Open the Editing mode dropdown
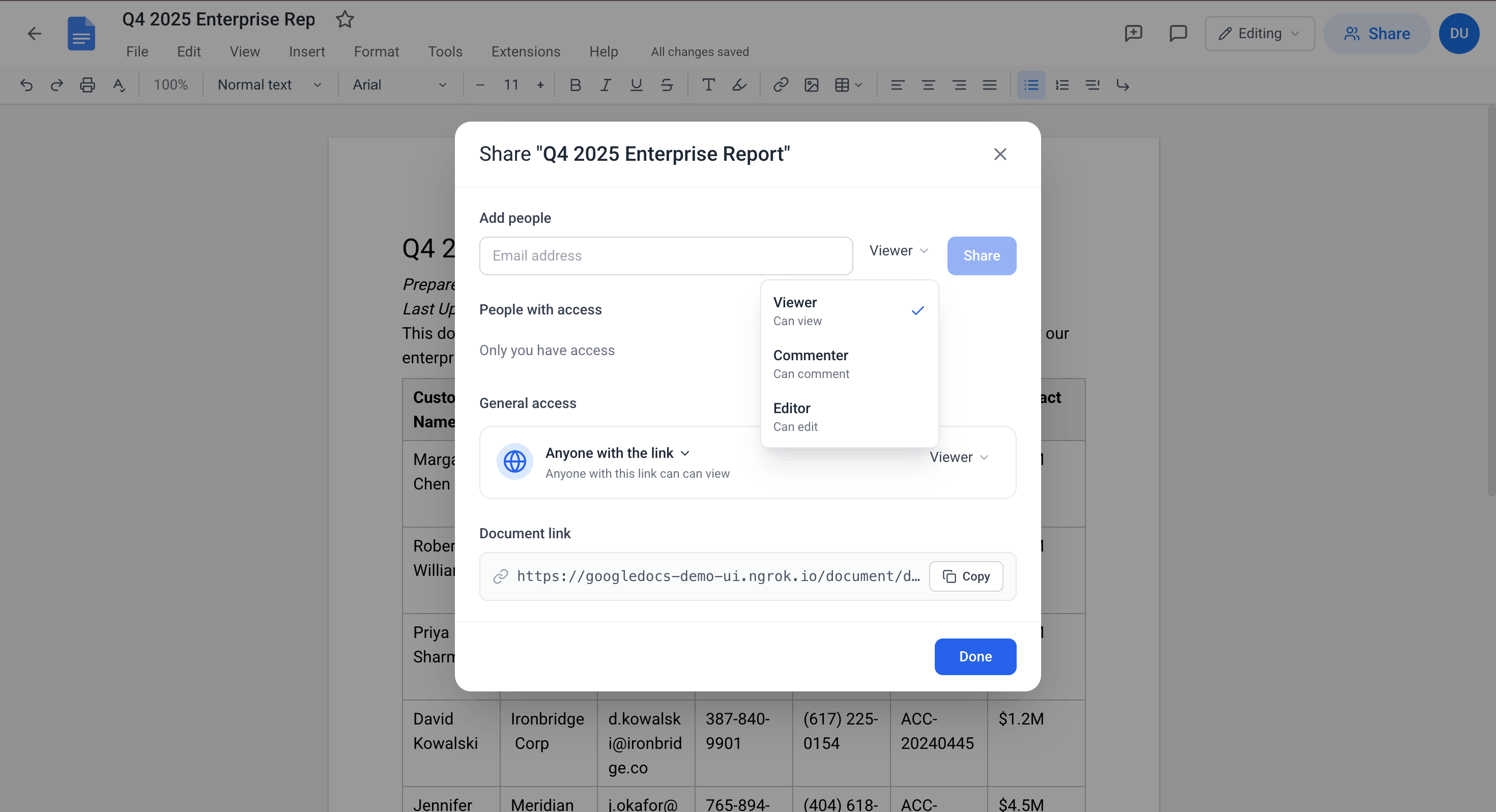This screenshot has width=1496, height=812. point(1259,33)
